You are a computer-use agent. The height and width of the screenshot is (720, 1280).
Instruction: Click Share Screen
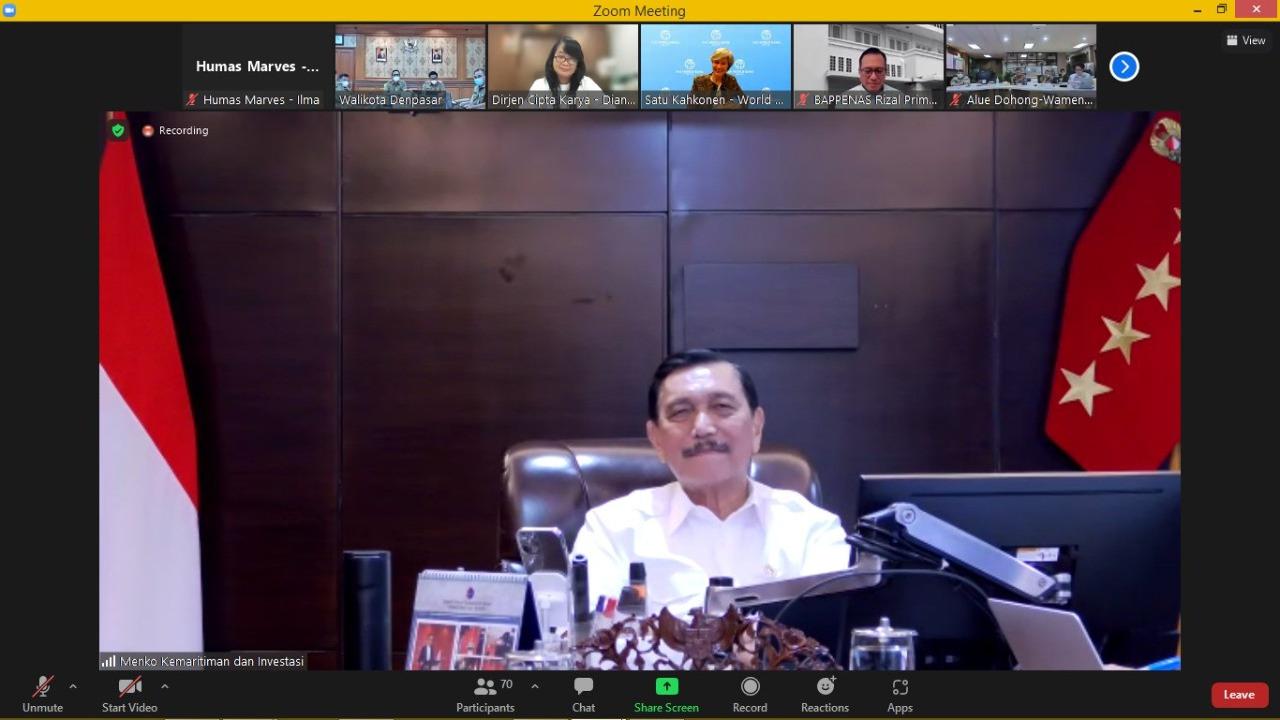[666, 693]
